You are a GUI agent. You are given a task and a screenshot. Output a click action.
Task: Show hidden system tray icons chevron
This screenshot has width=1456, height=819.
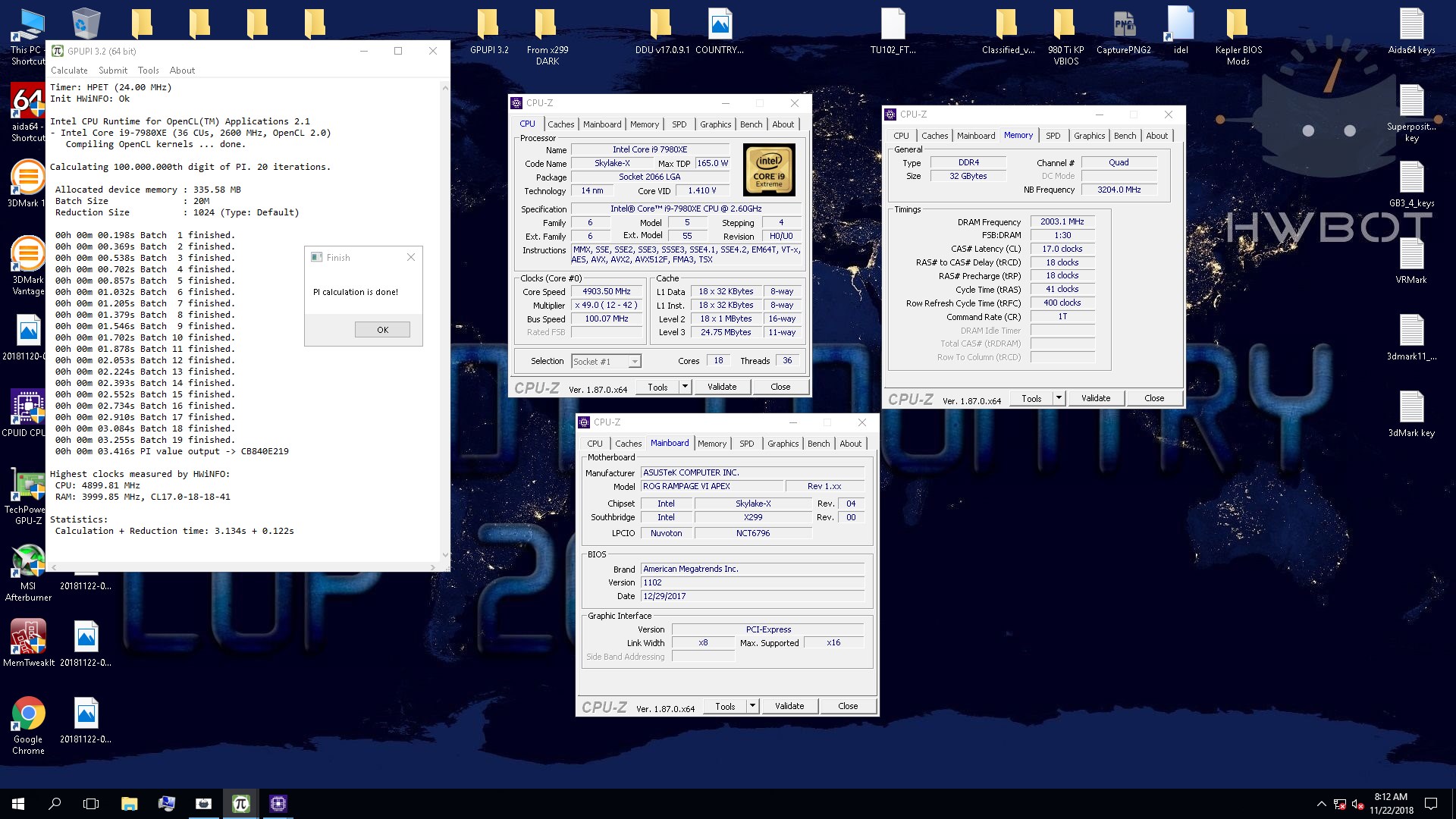(1321, 804)
